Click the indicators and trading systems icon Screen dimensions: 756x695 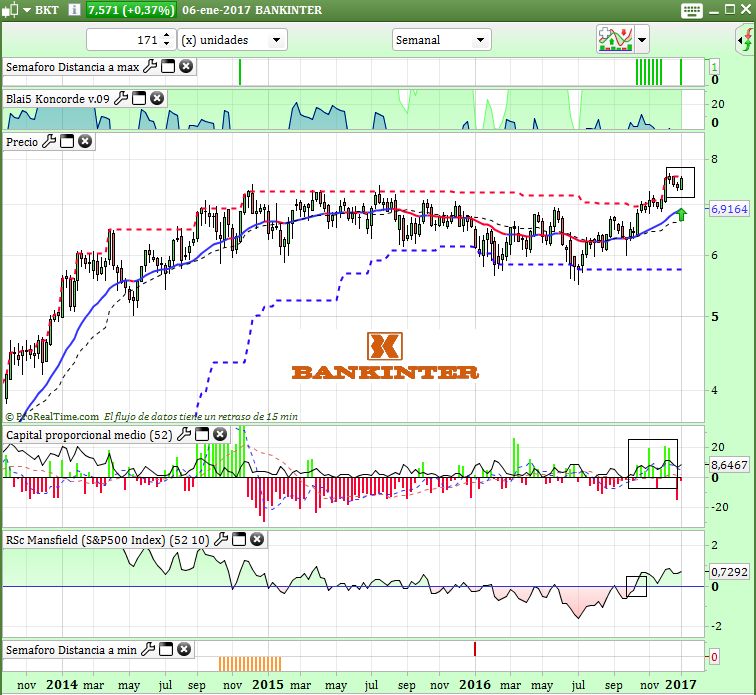pyautogui.click(x=615, y=39)
